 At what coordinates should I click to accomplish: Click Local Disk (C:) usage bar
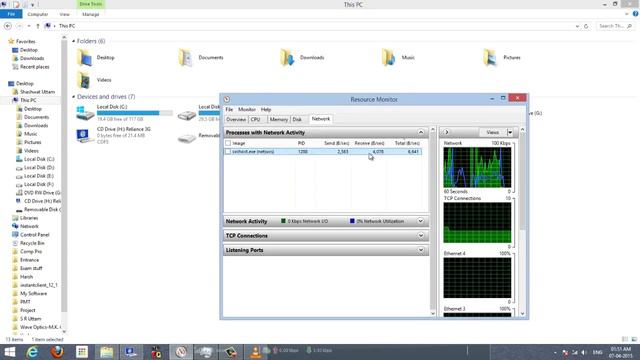coord(135,113)
